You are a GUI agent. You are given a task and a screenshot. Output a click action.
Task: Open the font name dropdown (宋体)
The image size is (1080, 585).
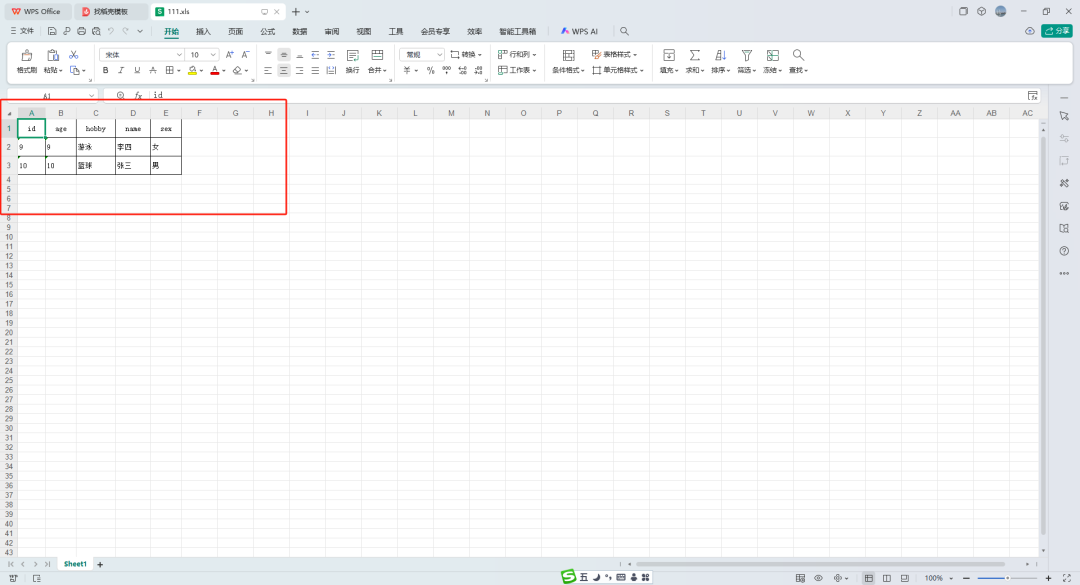141,54
